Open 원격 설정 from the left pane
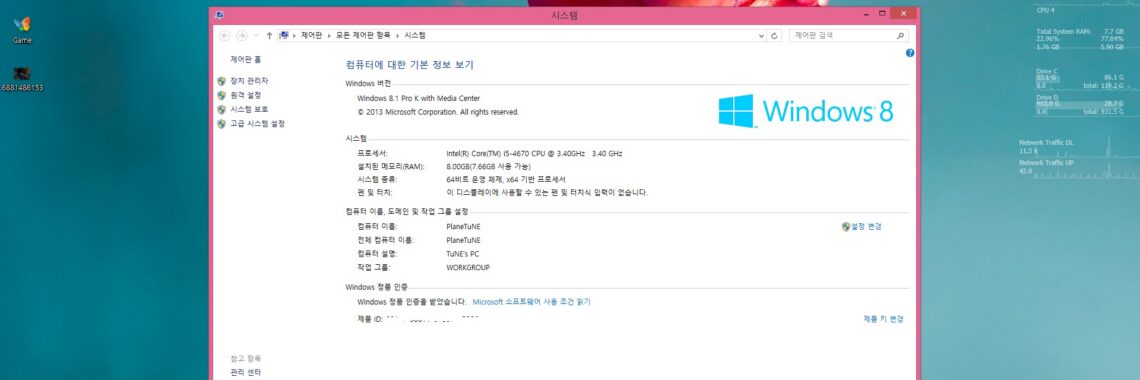This screenshot has height=380, width=1140. click(x=246, y=95)
